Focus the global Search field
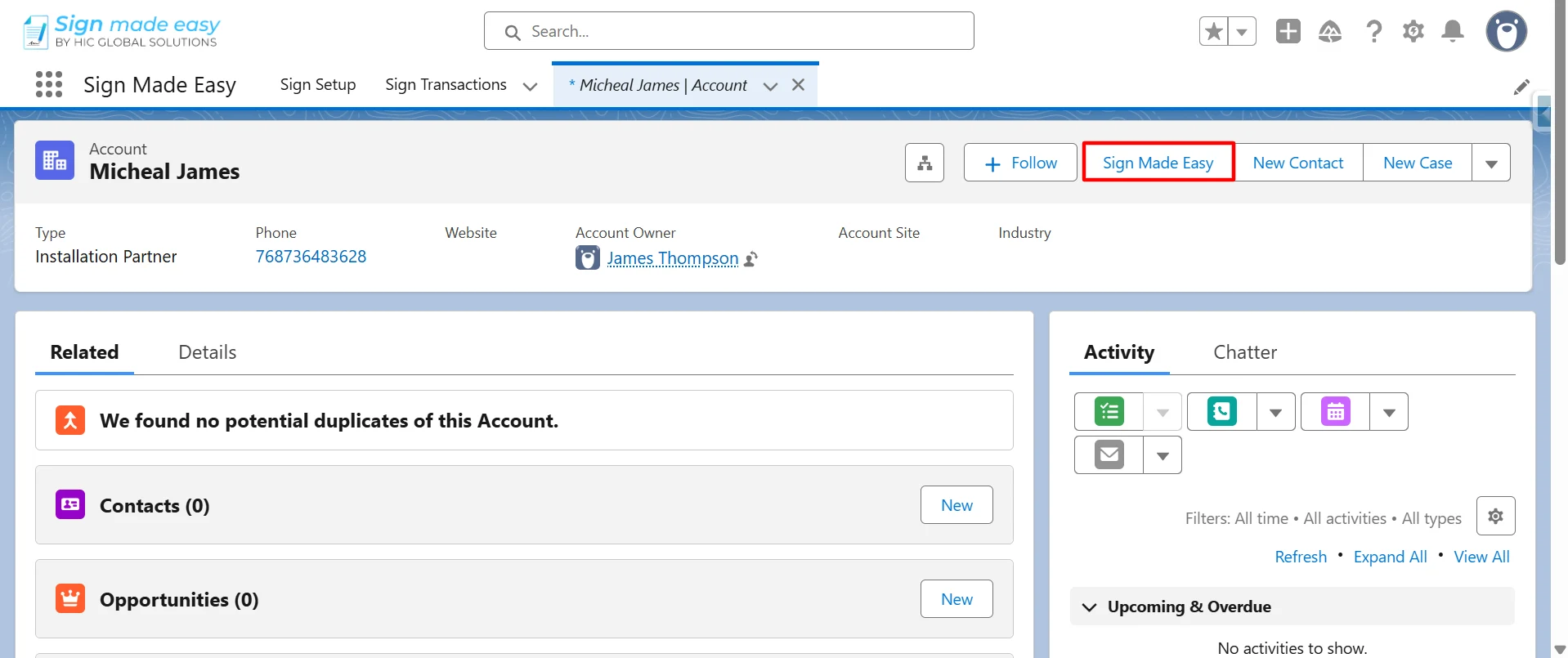Viewport: 1568px width, 658px height. pos(728,31)
